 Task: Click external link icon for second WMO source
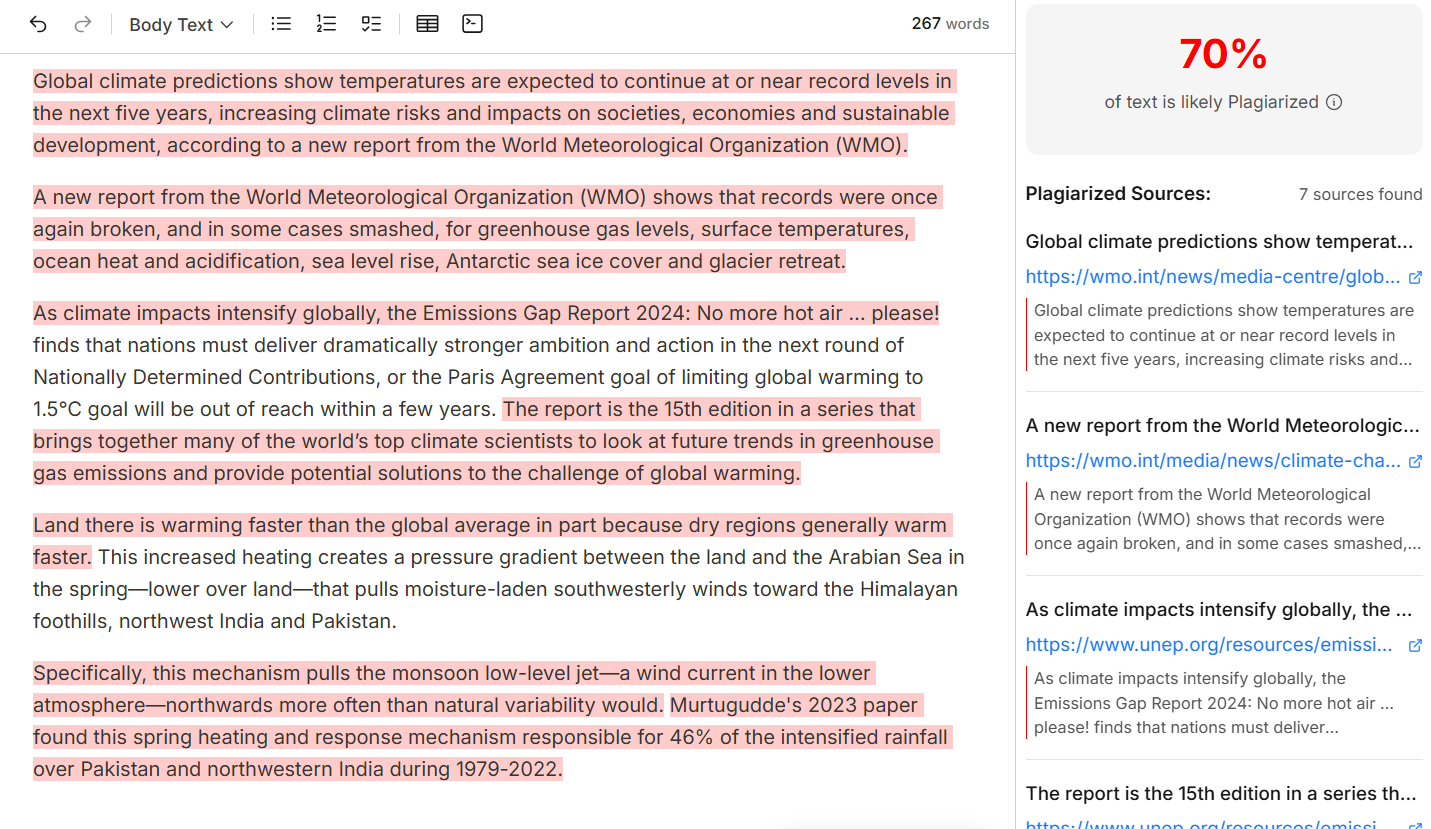coord(1415,462)
